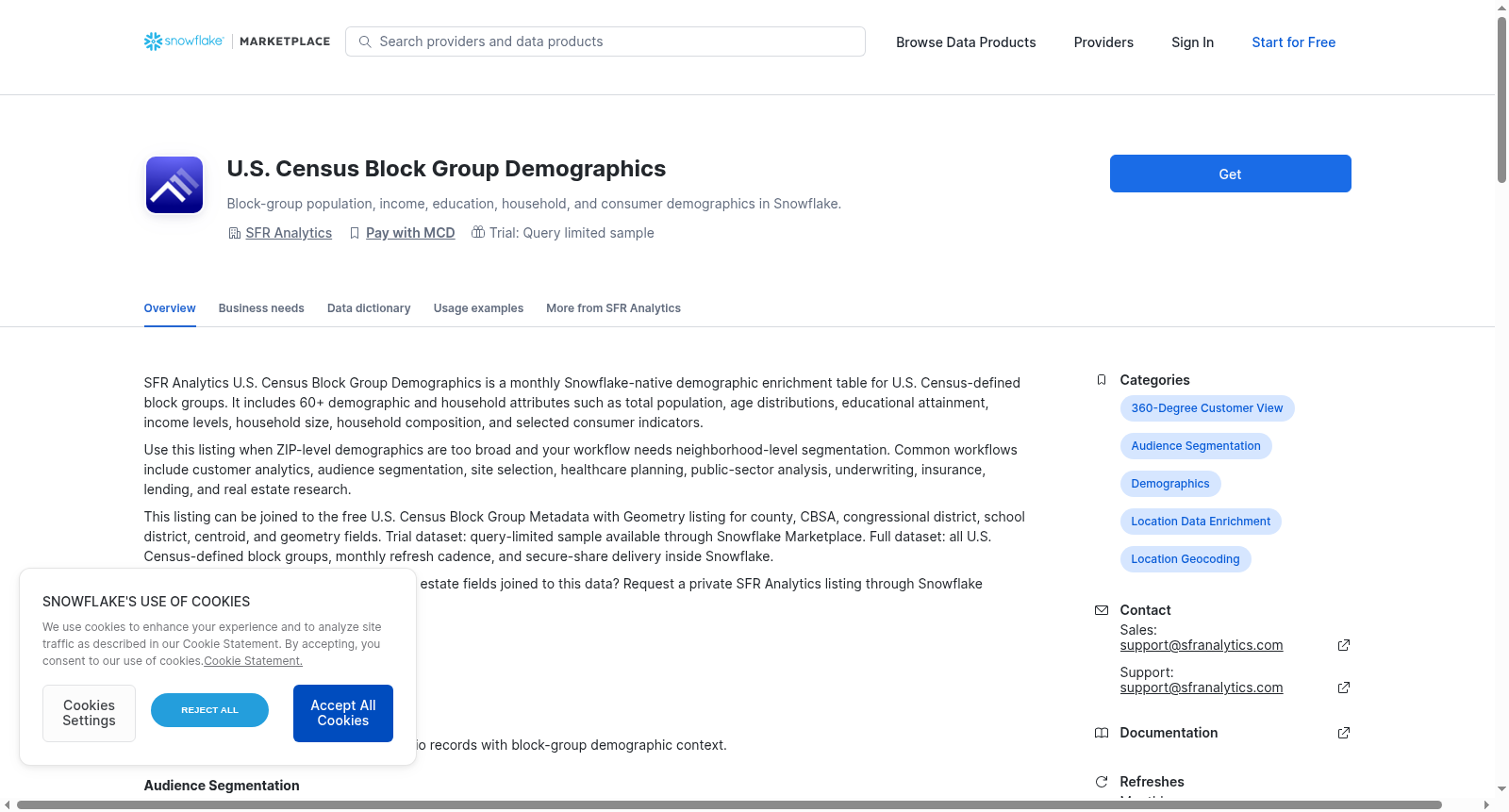The height and width of the screenshot is (812, 1509).
Task: Click the Contact envelope icon
Action: coord(1102,610)
